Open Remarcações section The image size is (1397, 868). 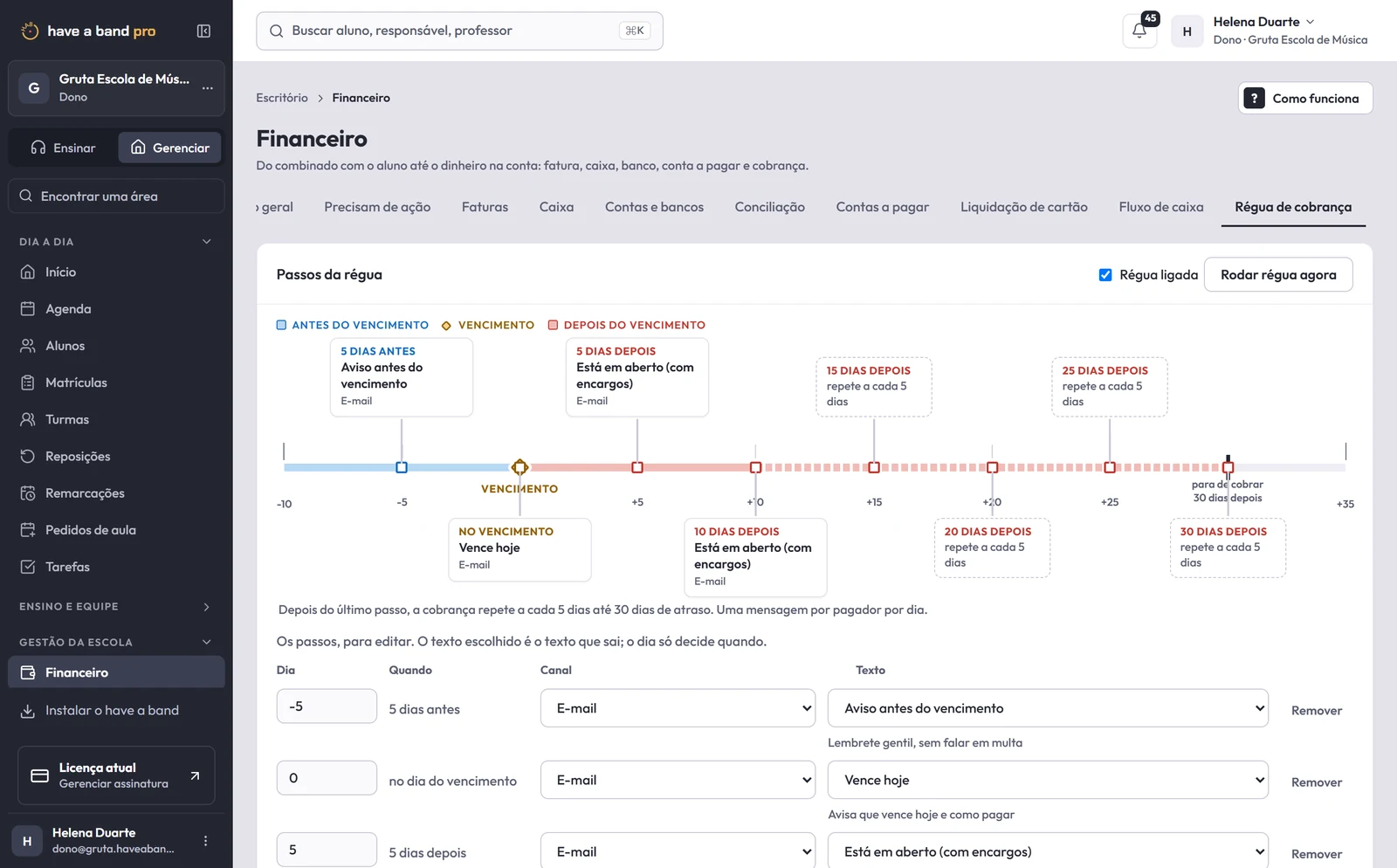point(116,493)
